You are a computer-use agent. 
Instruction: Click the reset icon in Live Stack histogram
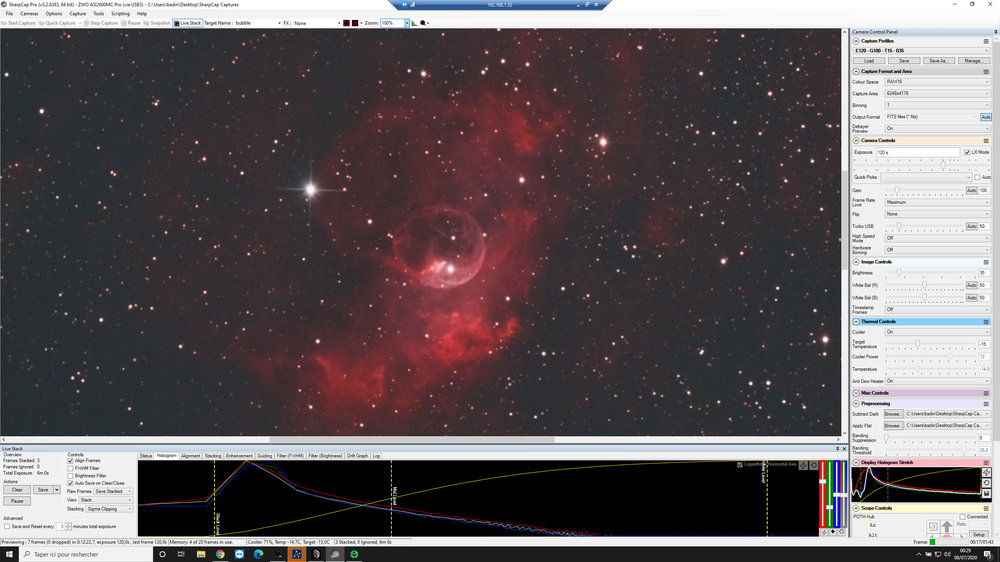point(814,465)
